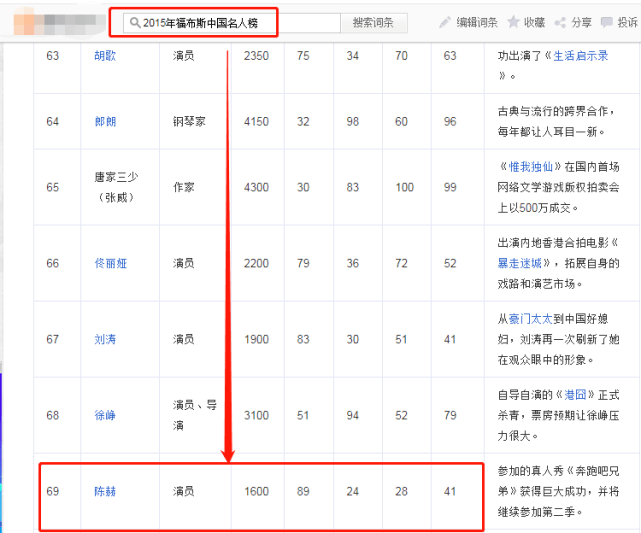Select the 1600 cell in 陈赫's row
This screenshot has height=533, width=641.
(x=256, y=492)
